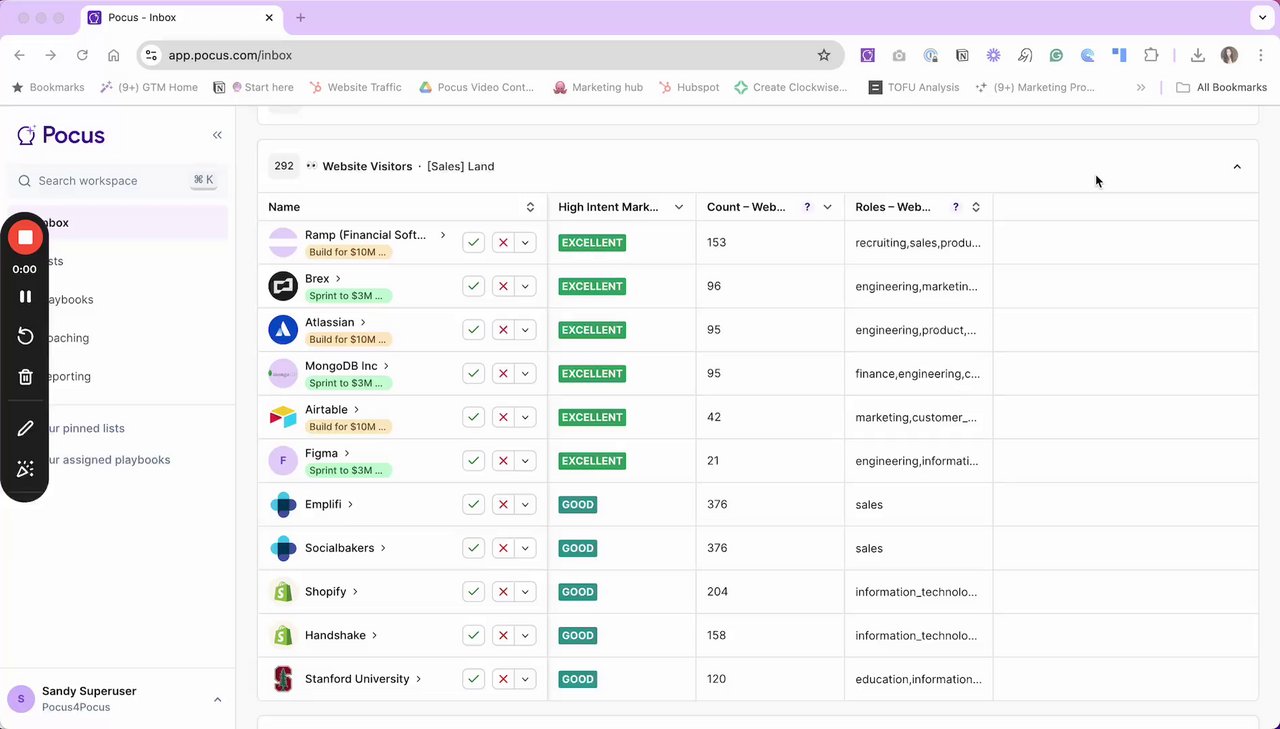Reject the Figma row with the red X
This screenshot has width=1280, height=729.
coord(503,461)
